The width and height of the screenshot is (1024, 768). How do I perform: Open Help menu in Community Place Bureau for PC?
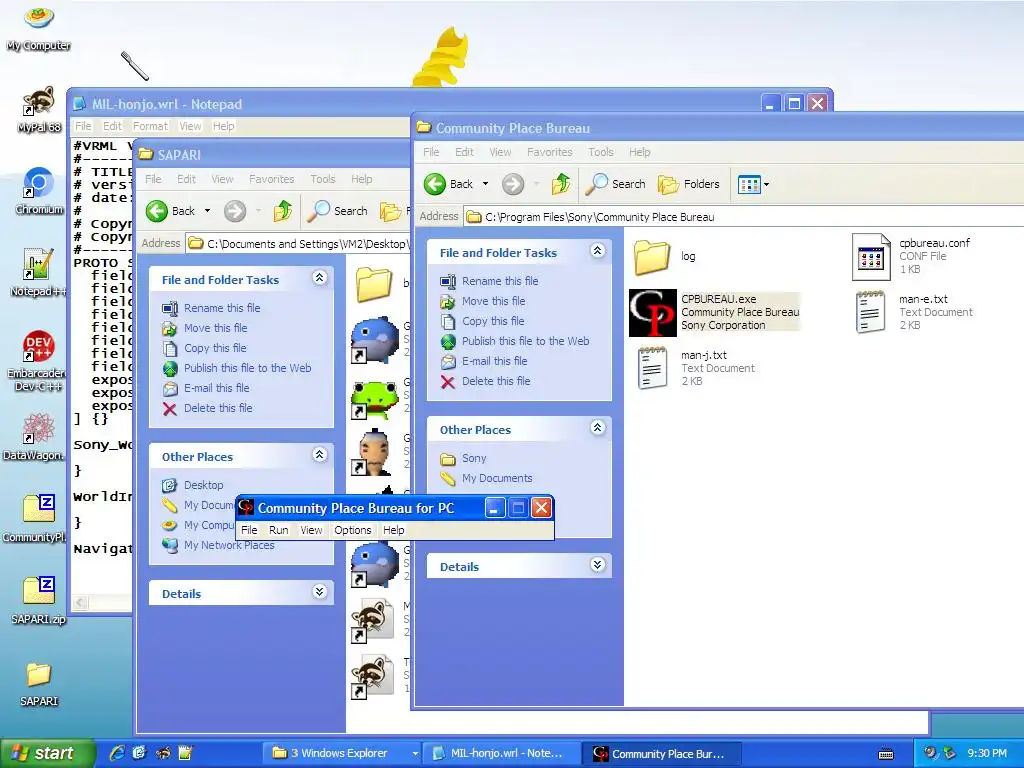click(393, 530)
